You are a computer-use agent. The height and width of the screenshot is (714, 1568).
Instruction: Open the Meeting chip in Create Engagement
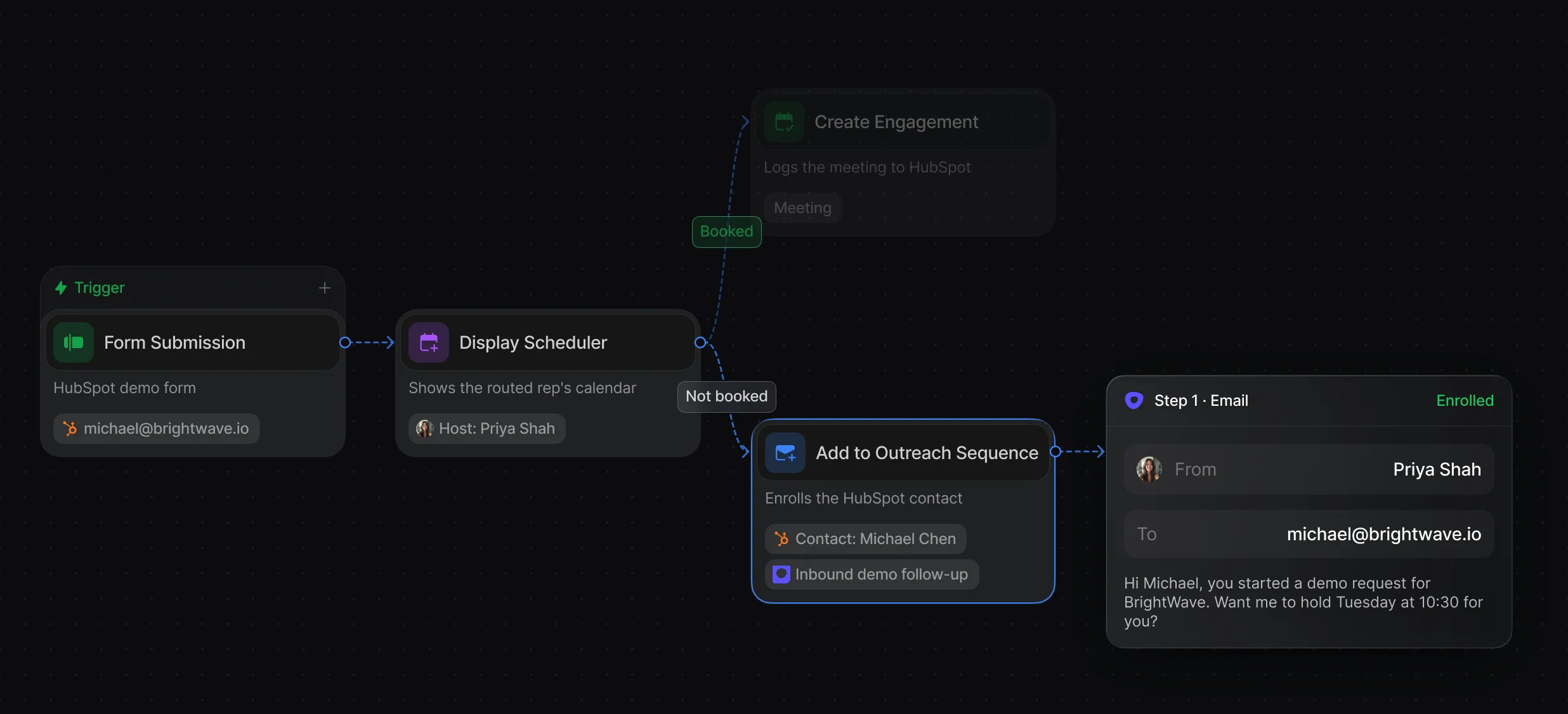tap(803, 208)
